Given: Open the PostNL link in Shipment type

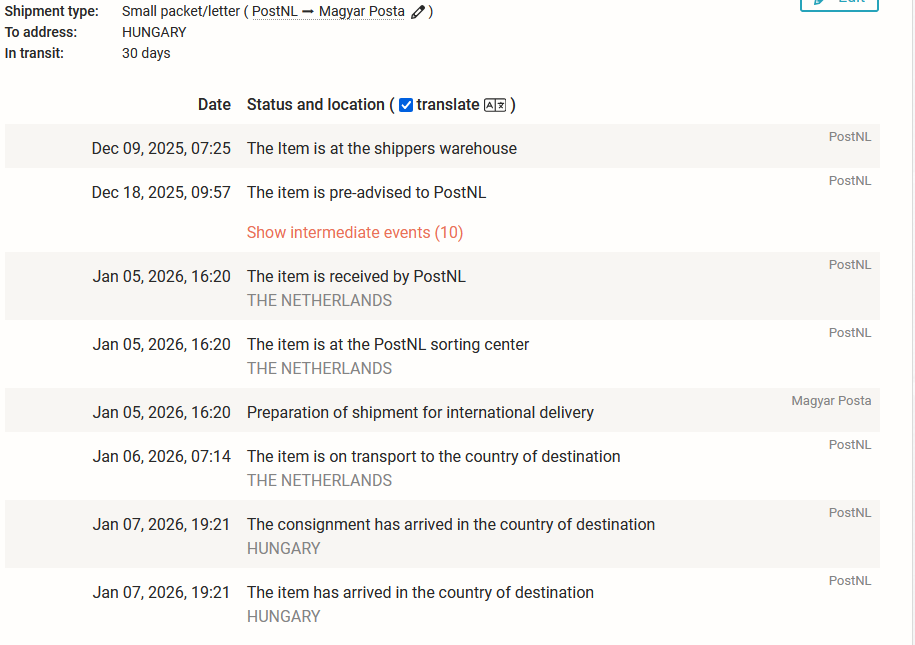Looking at the screenshot, I should (x=273, y=12).
